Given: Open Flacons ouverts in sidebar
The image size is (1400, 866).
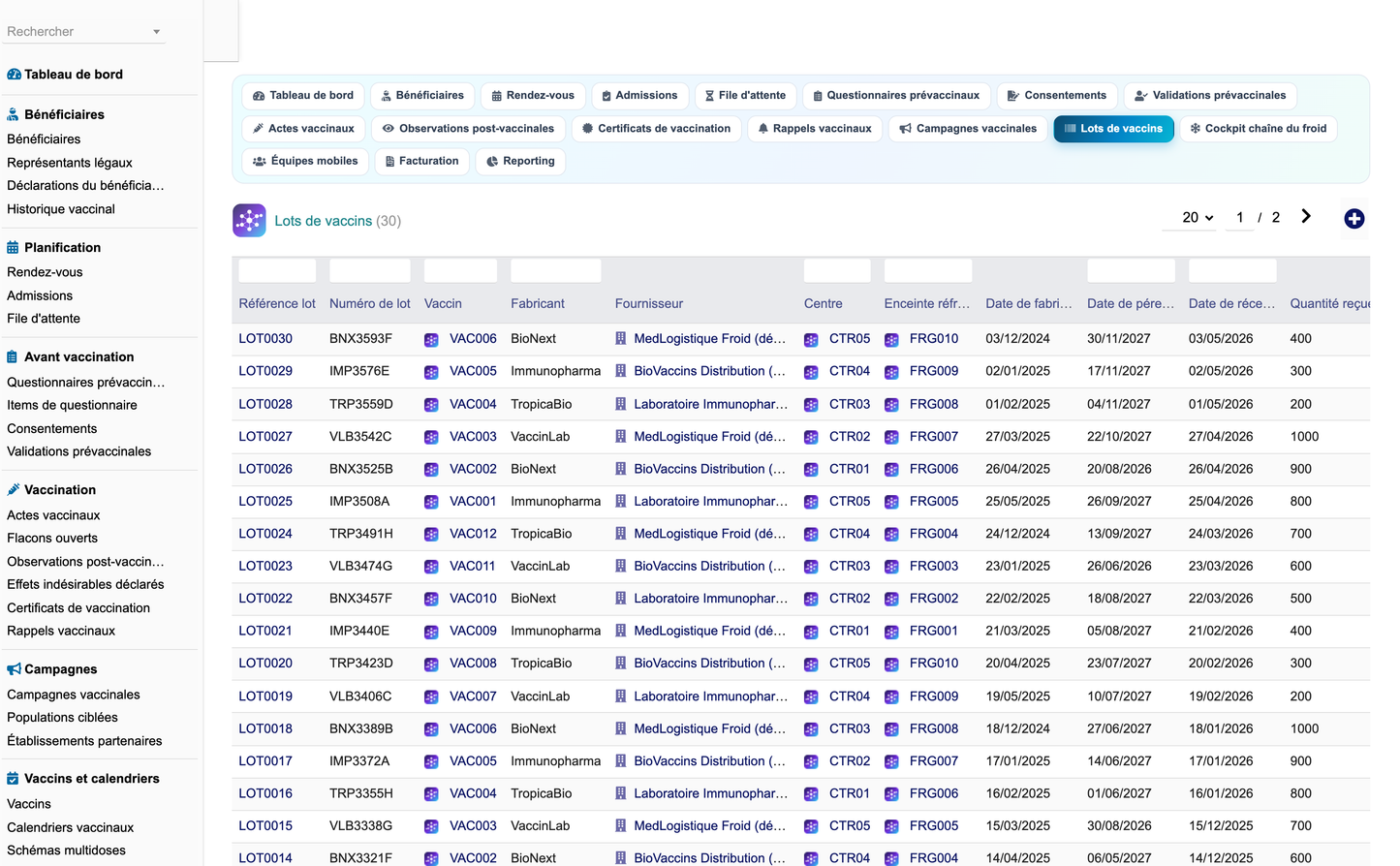Looking at the screenshot, I should (x=52, y=539).
